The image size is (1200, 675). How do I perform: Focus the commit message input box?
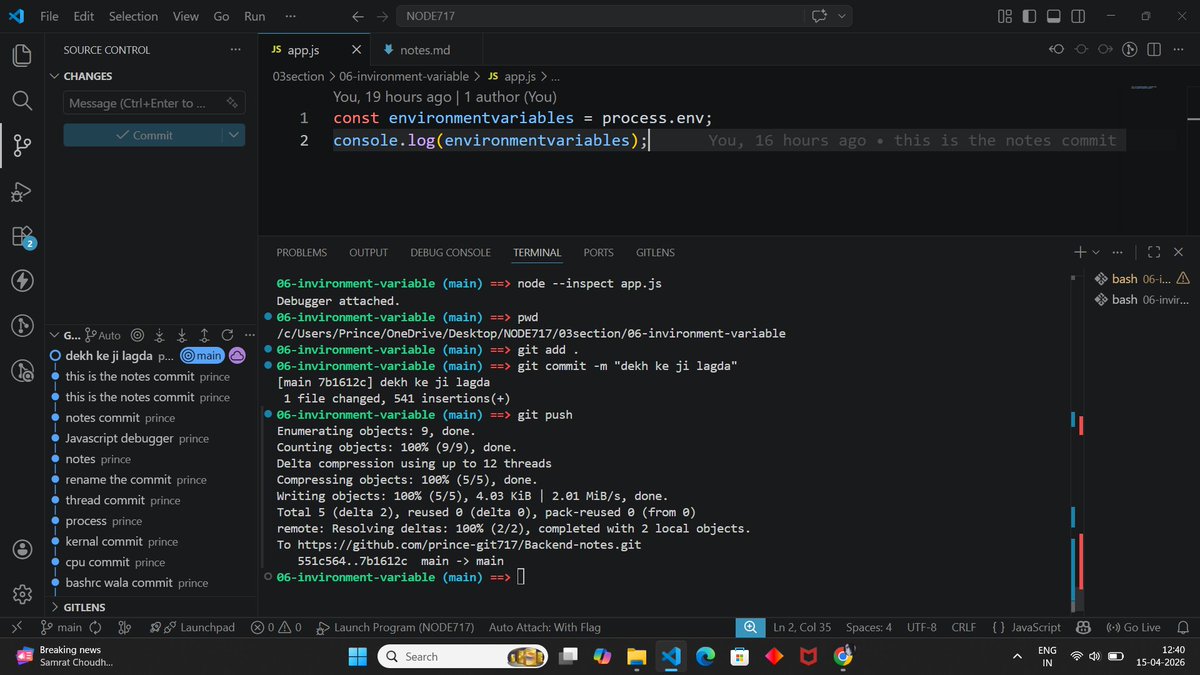[x=154, y=103]
